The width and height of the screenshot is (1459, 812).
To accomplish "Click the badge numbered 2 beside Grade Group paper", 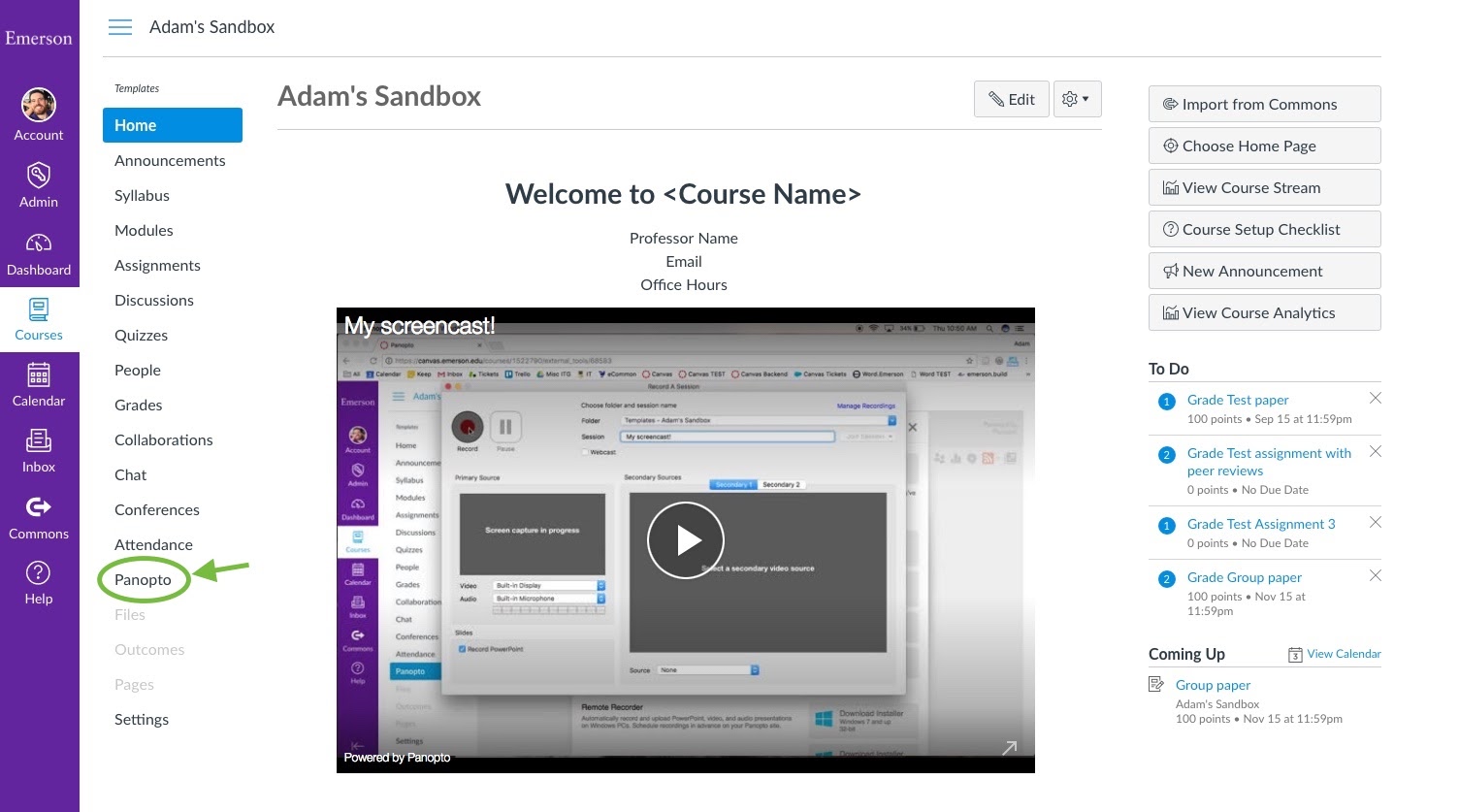I will (x=1167, y=579).
